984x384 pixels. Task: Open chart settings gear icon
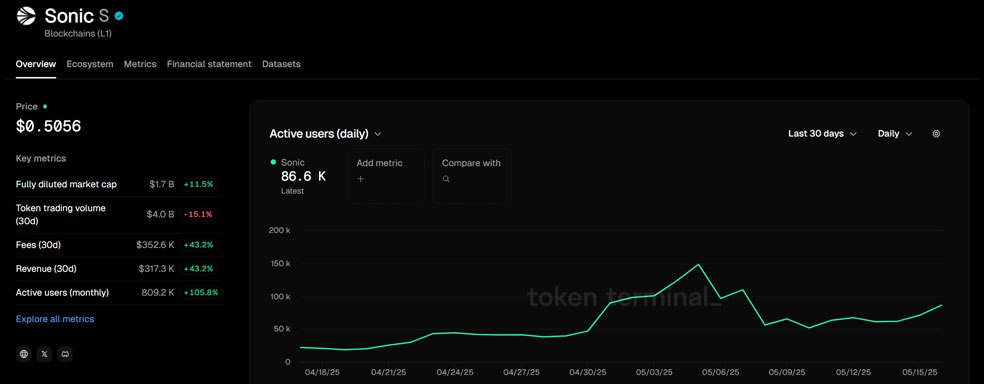[x=936, y=134]
